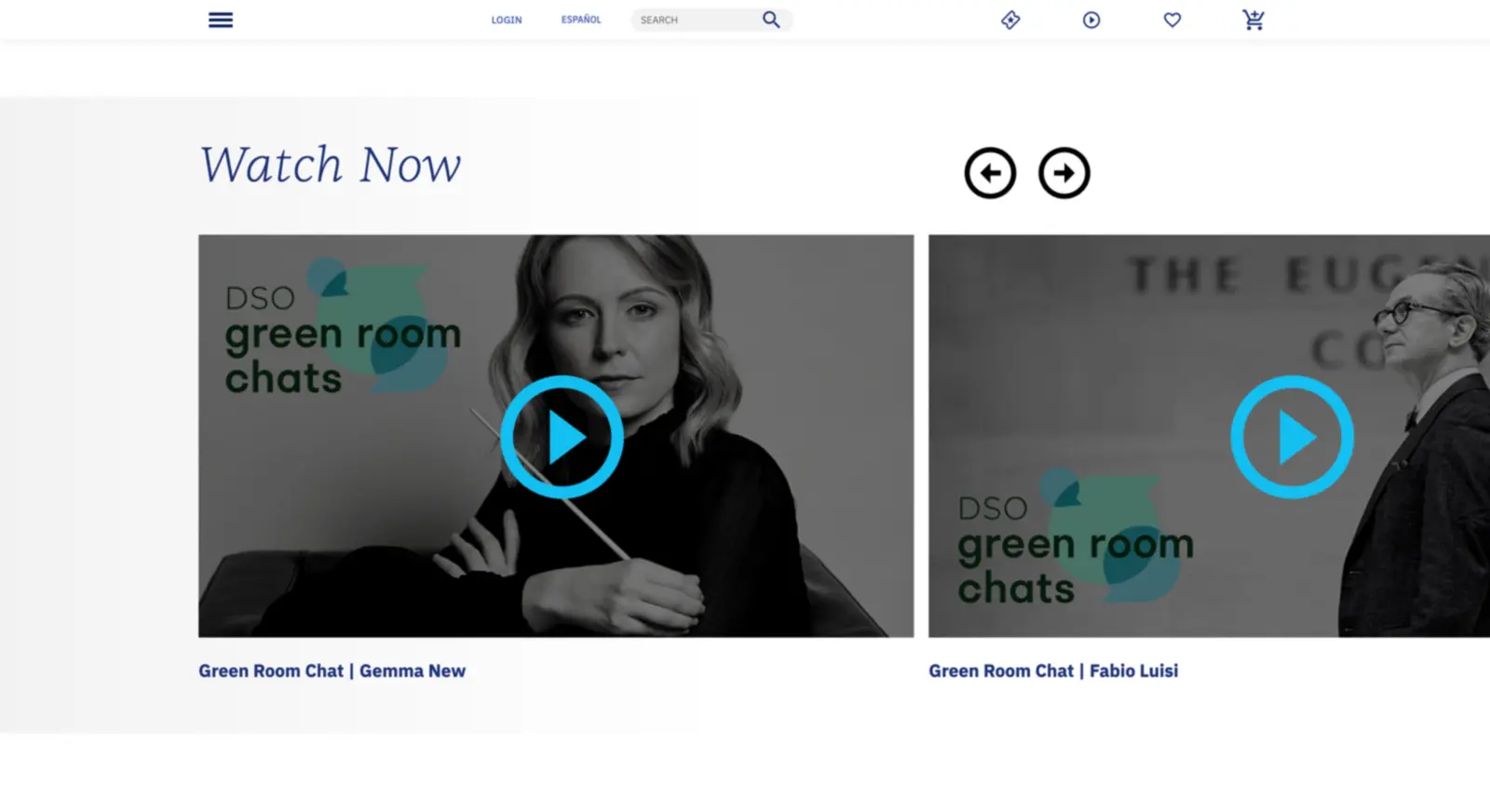
Task: Click the Watch Now heading
Action: [330, 165]
